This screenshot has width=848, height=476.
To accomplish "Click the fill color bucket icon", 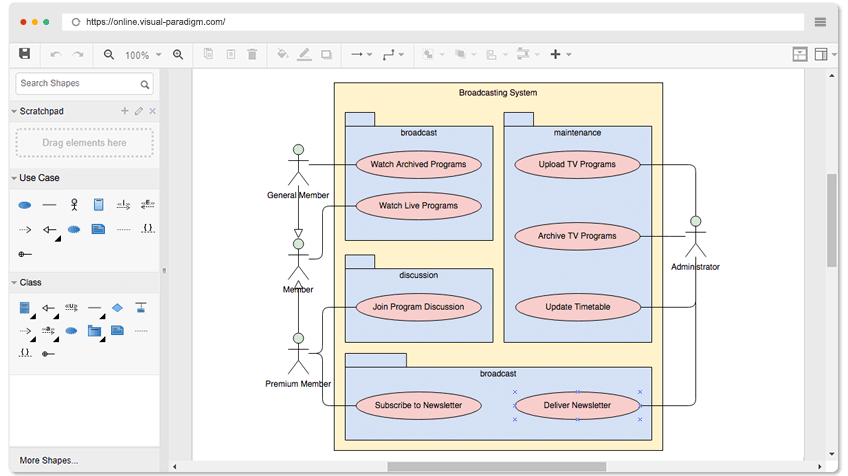I will (x=282, y=54).
